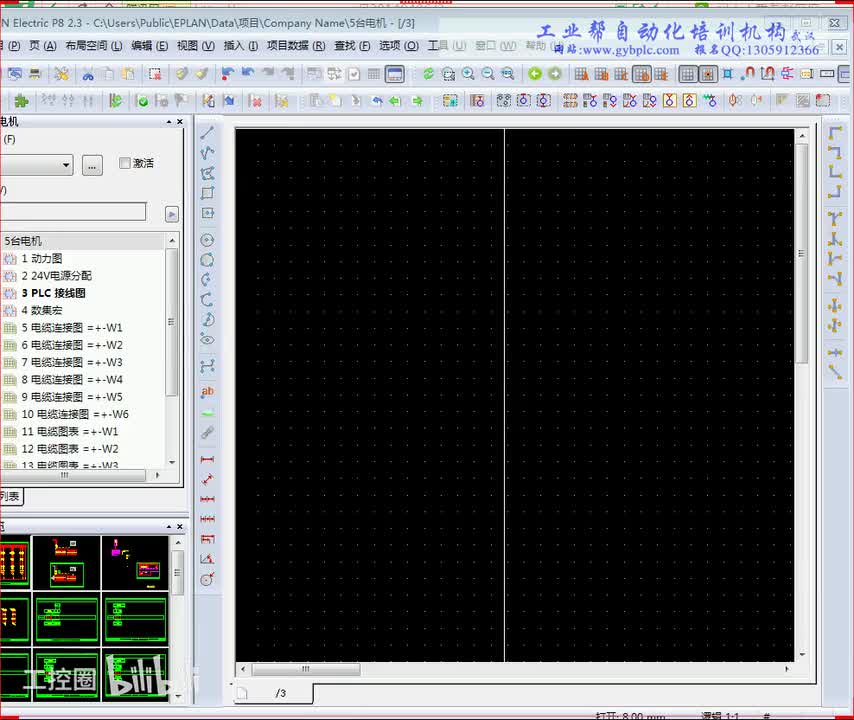Screen dimensions: 854x720
Task: Toggle the grid display button
Action: coord(688,74)
